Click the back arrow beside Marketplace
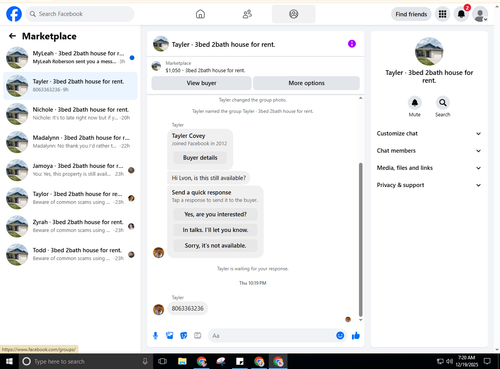 pyautogui.click(x=12, y=36)
